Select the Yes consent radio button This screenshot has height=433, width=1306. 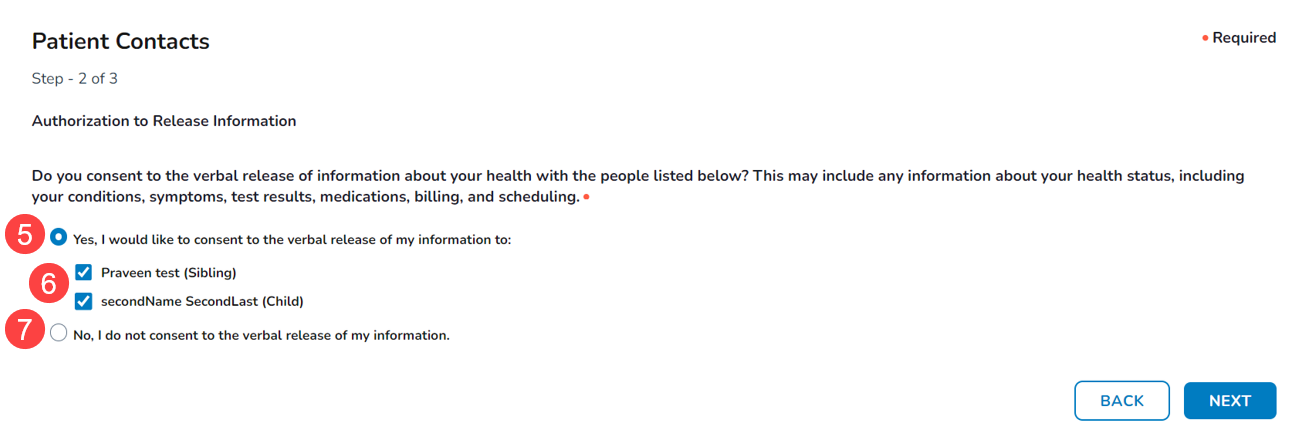pos(59,238)
